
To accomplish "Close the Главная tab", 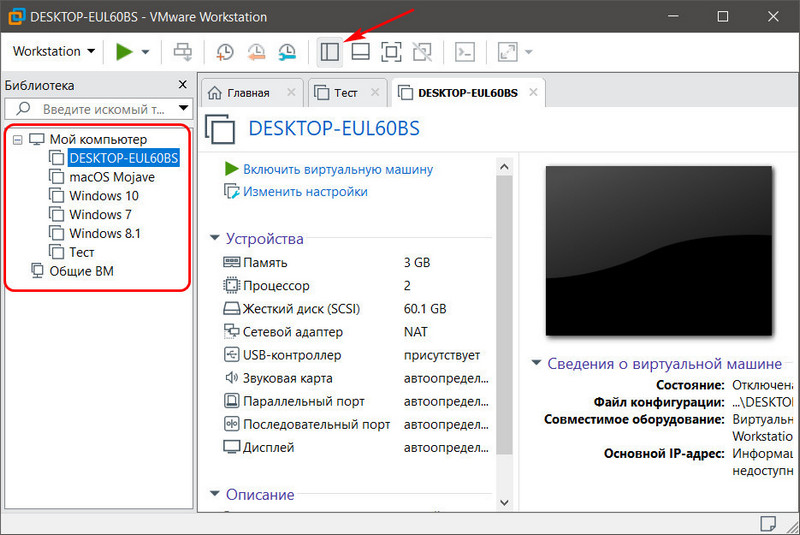I will click(x=291, y=92).
